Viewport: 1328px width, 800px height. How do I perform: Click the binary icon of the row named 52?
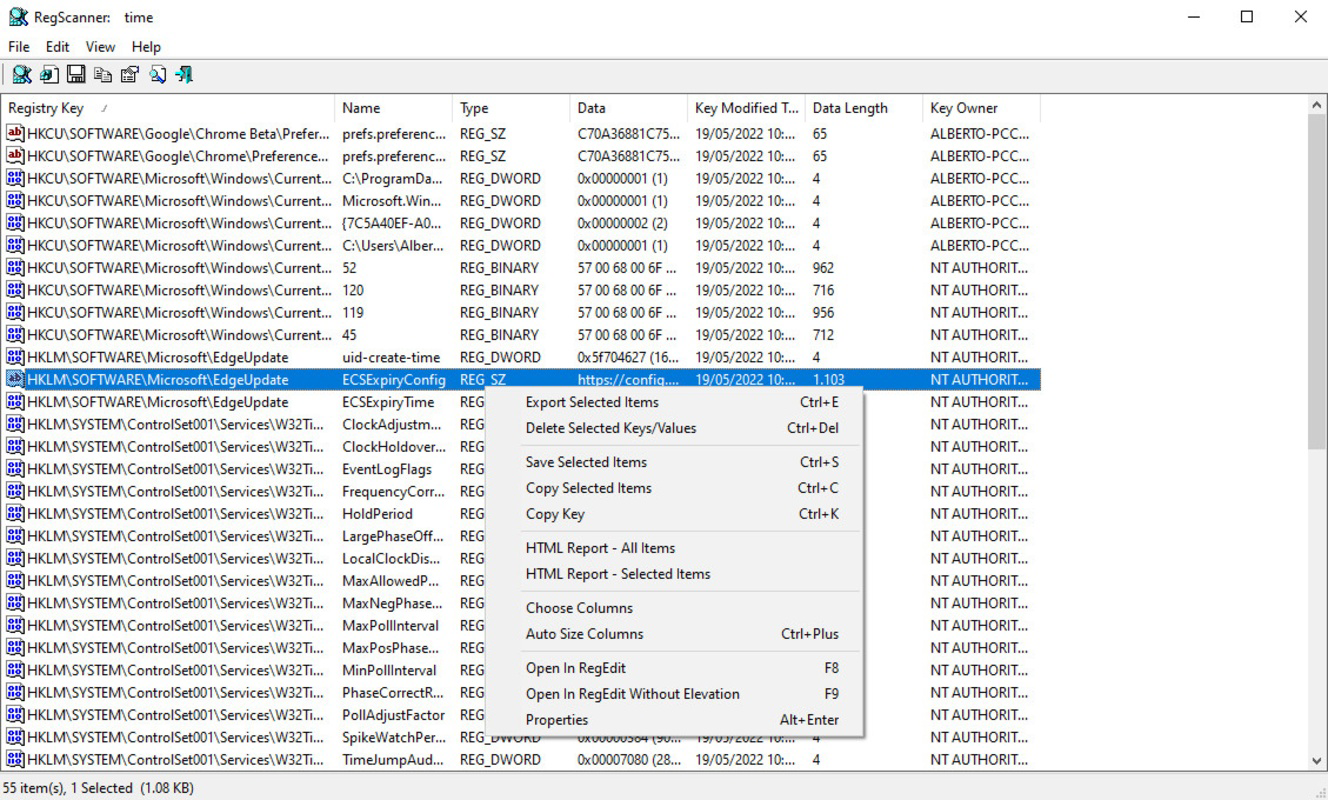click(x=15, y=268)
